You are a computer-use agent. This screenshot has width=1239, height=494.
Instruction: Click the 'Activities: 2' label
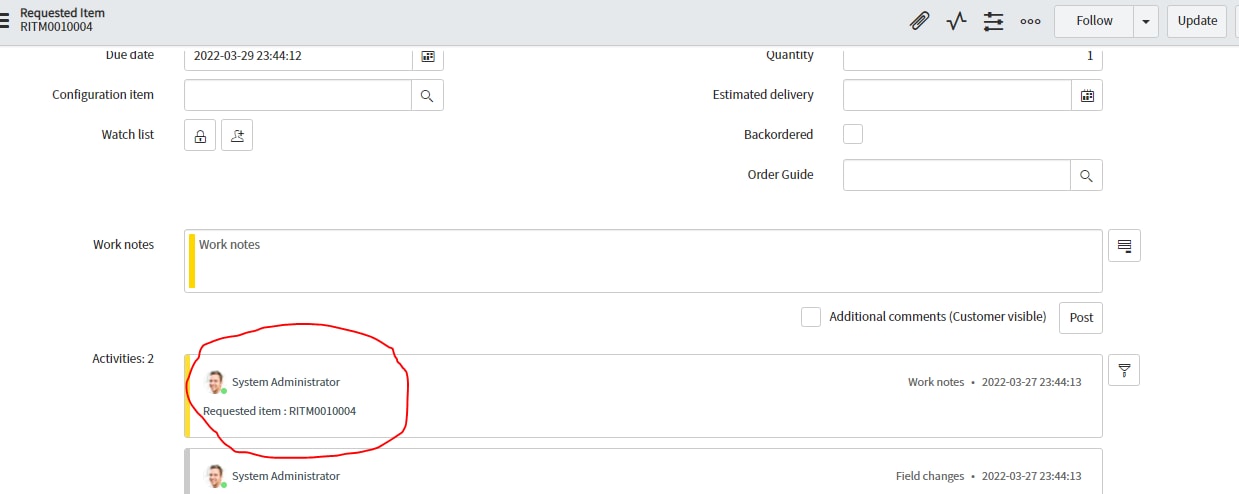click(123, 358)
